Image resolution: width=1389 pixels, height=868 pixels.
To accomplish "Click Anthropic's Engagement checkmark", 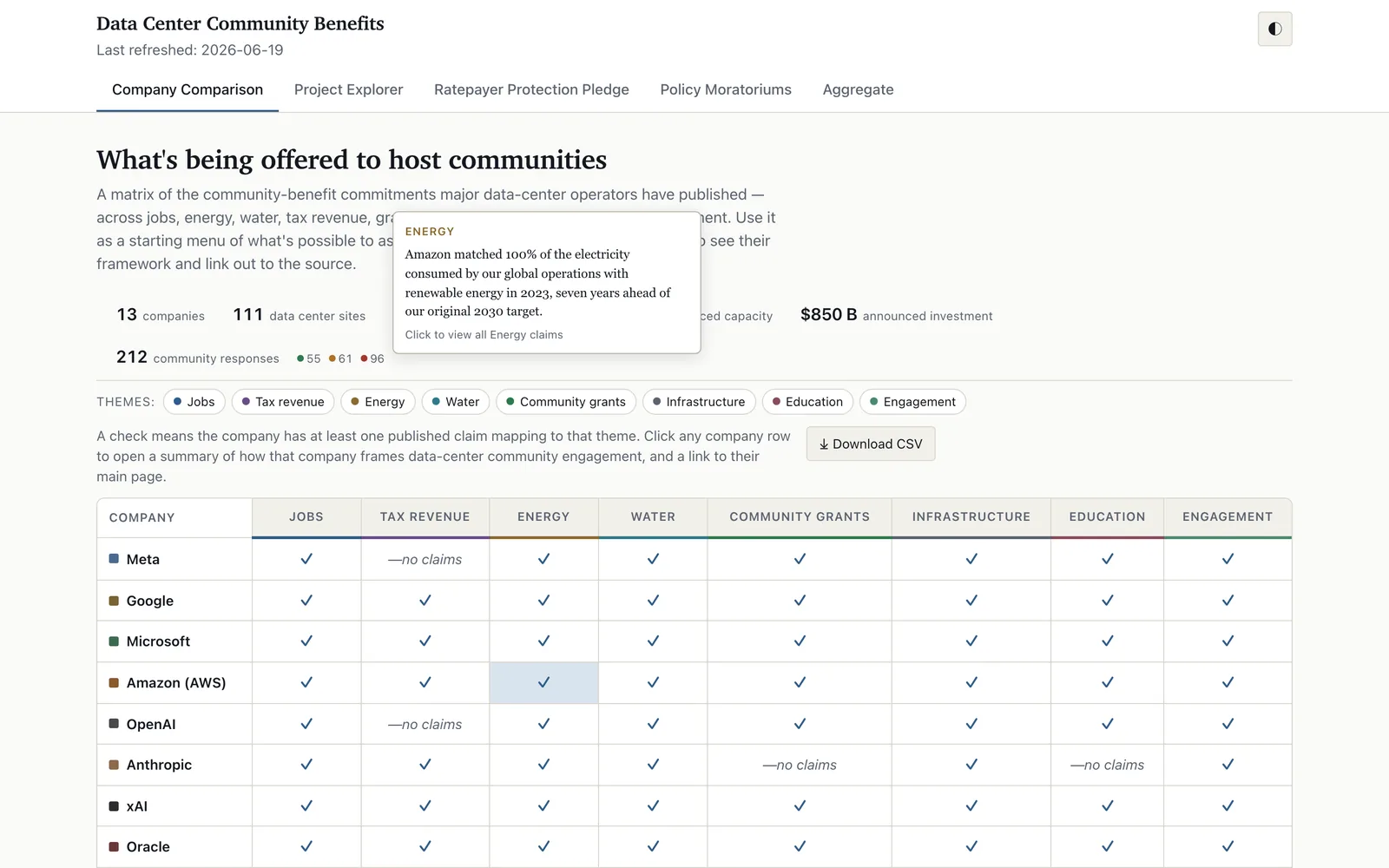I will [x=1228, y=765].
